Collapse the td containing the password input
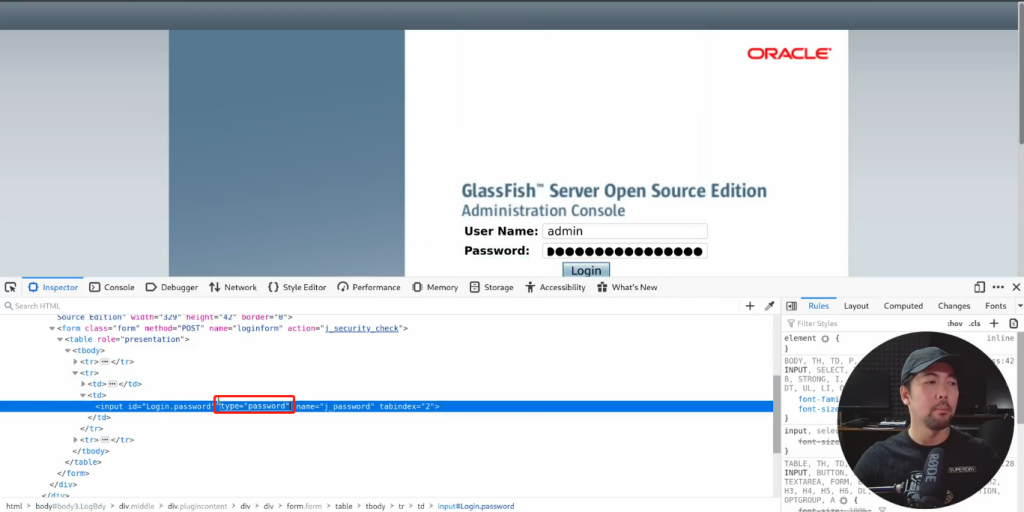The image size is (1024, 512). coord(83,395)
